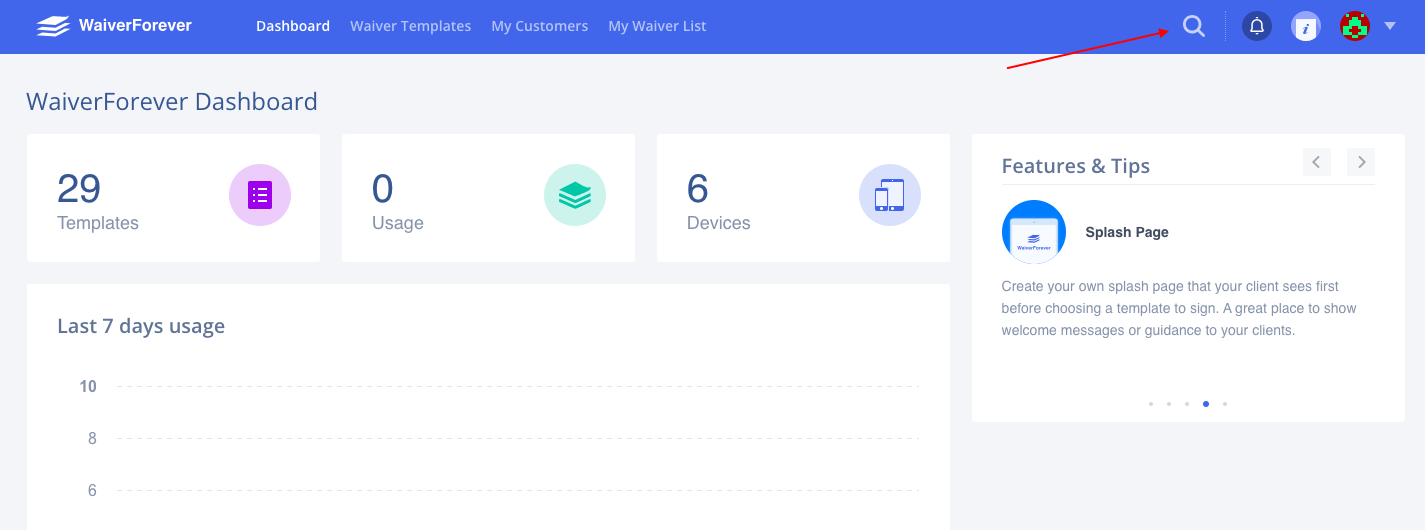Select the second carousel dot
The width and height of the screenshot is (1425, 530).
(1169, 404)
